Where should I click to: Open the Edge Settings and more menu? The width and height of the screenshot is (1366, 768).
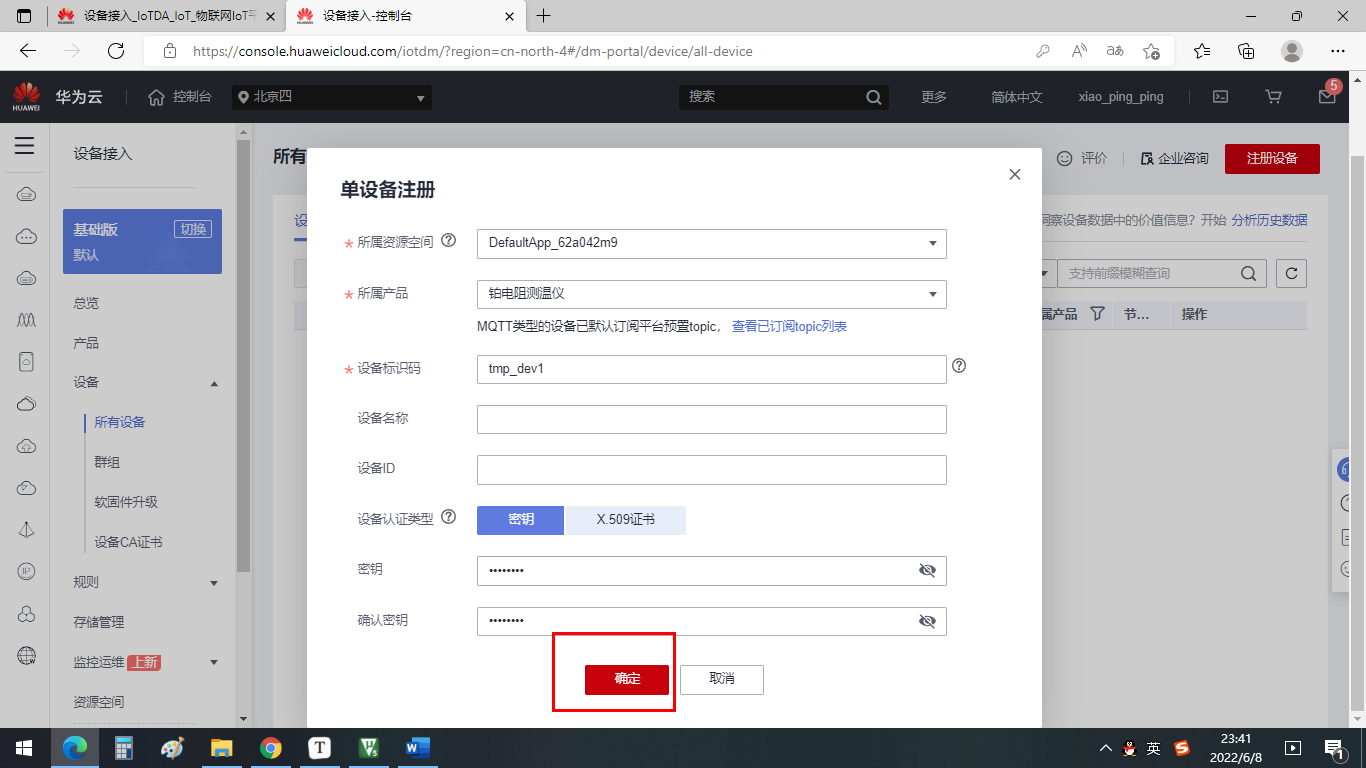tap(1338, 51)
